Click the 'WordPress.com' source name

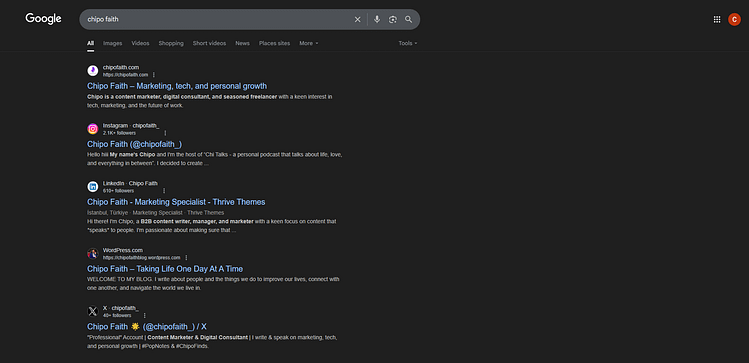(x=123, y=250)
